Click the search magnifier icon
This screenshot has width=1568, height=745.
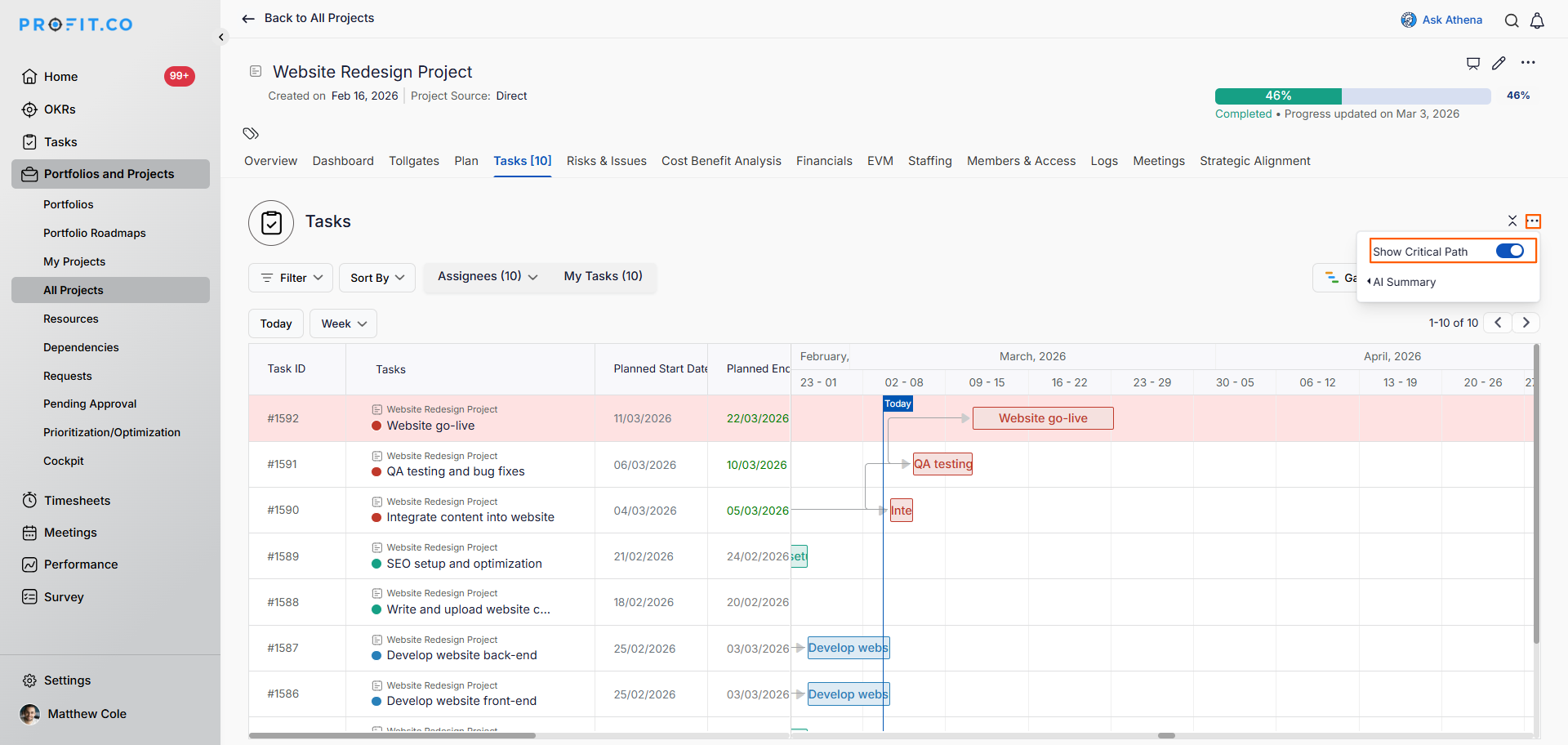[x=1512, y=20]
